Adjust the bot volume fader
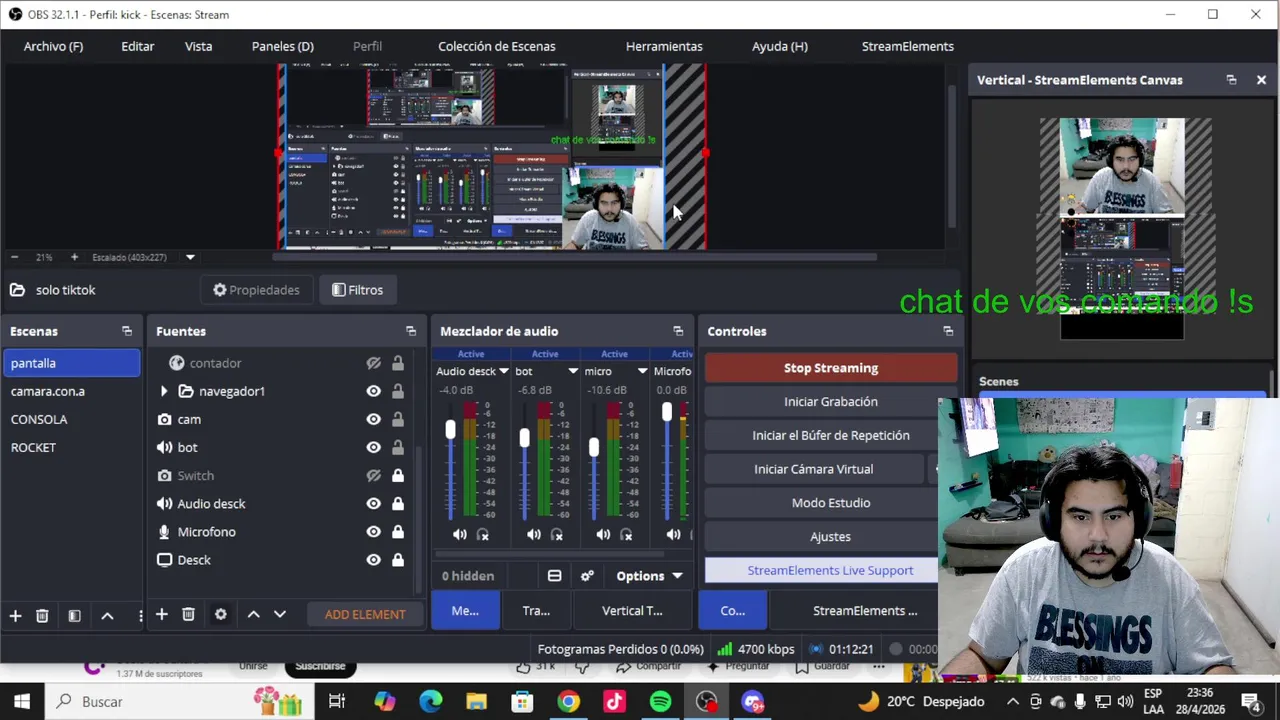The image size is (1280, 720). coord(524,438)
